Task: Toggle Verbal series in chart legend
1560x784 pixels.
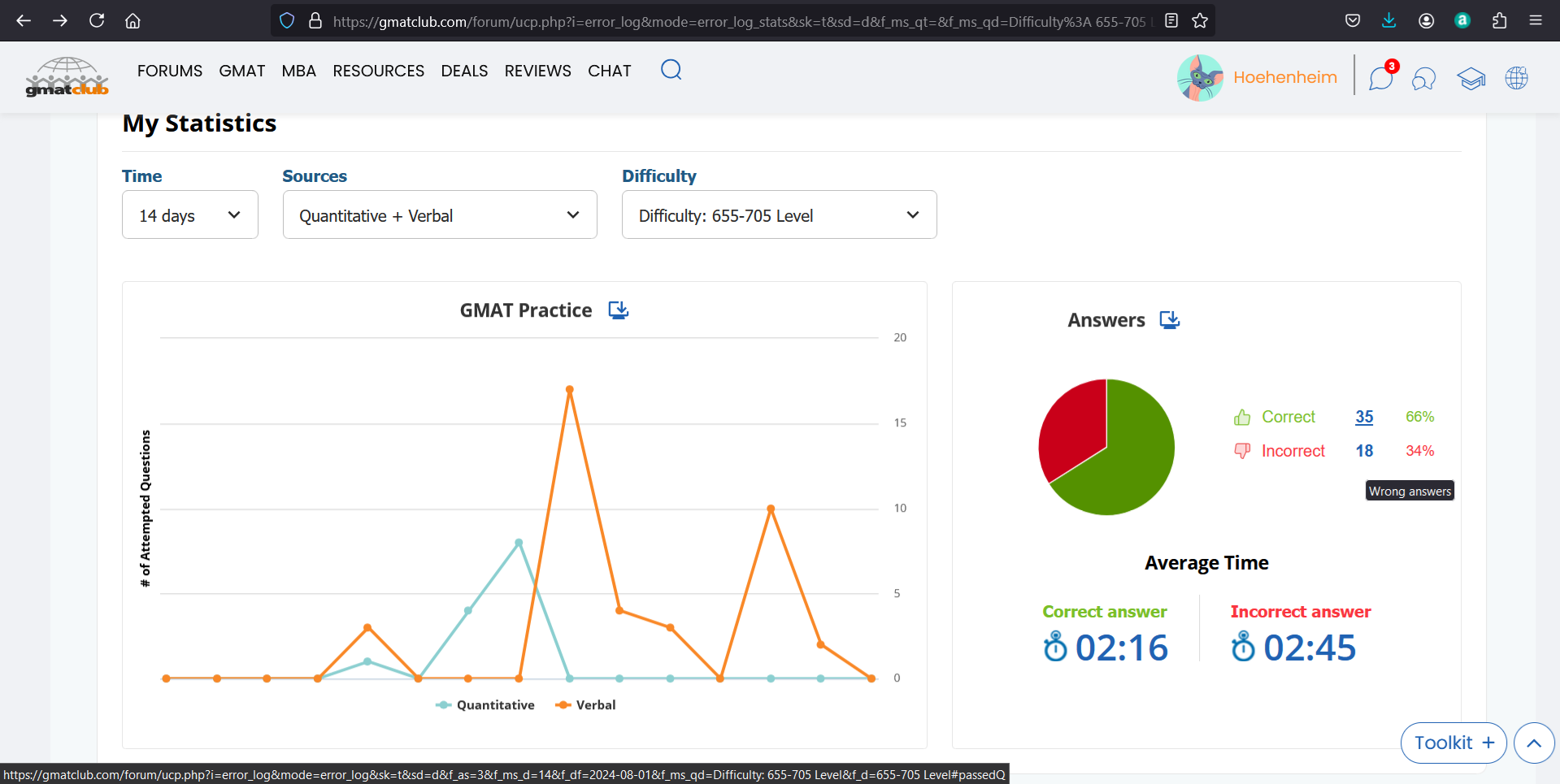Action: pos(585,705)
